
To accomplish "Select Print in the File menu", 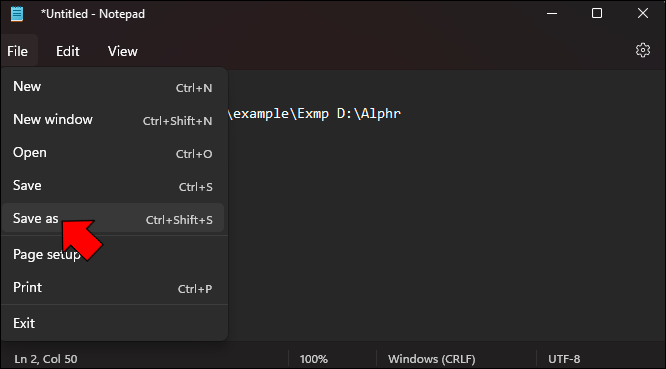I will 113,287.
